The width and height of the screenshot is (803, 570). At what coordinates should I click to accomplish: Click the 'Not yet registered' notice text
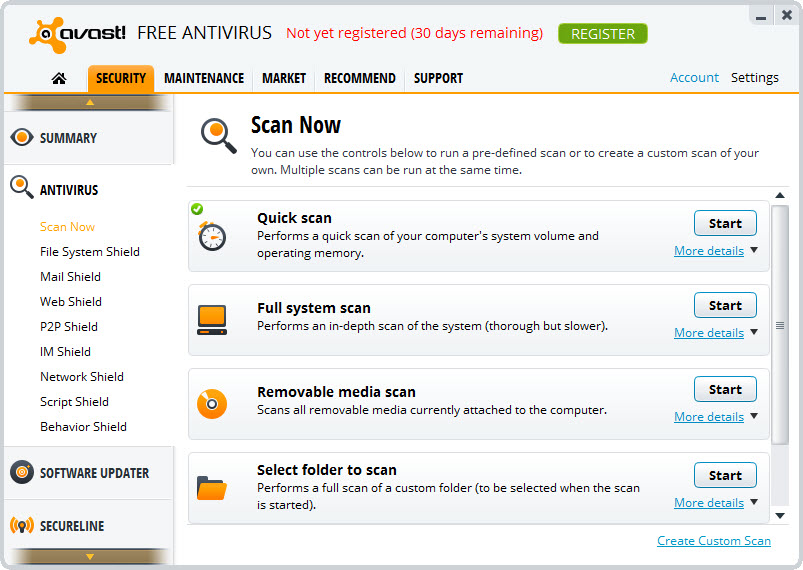(414, 33)
